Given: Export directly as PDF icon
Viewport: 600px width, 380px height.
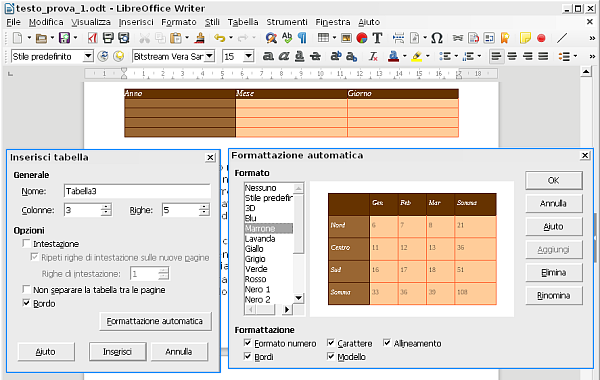Looking at the screenshot, I should (92, 38).
